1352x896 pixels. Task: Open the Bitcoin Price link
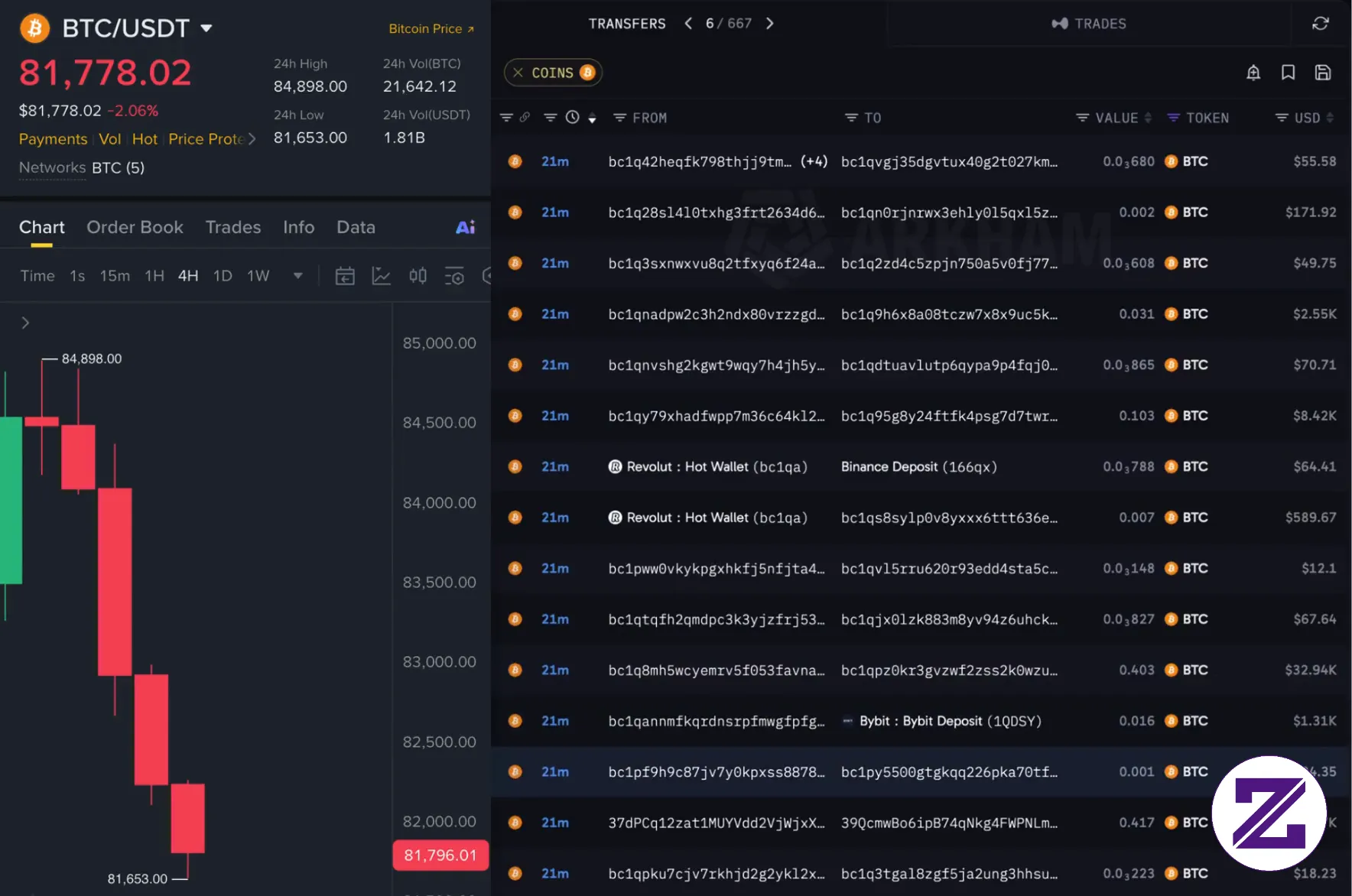coord(431,29)
